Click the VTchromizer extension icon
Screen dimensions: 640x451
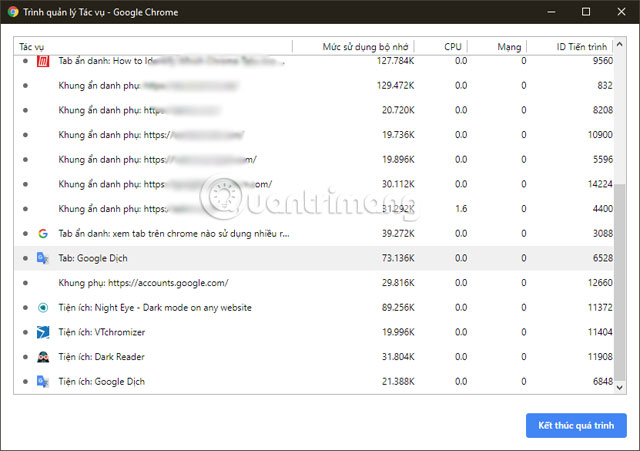click(43, 332)
